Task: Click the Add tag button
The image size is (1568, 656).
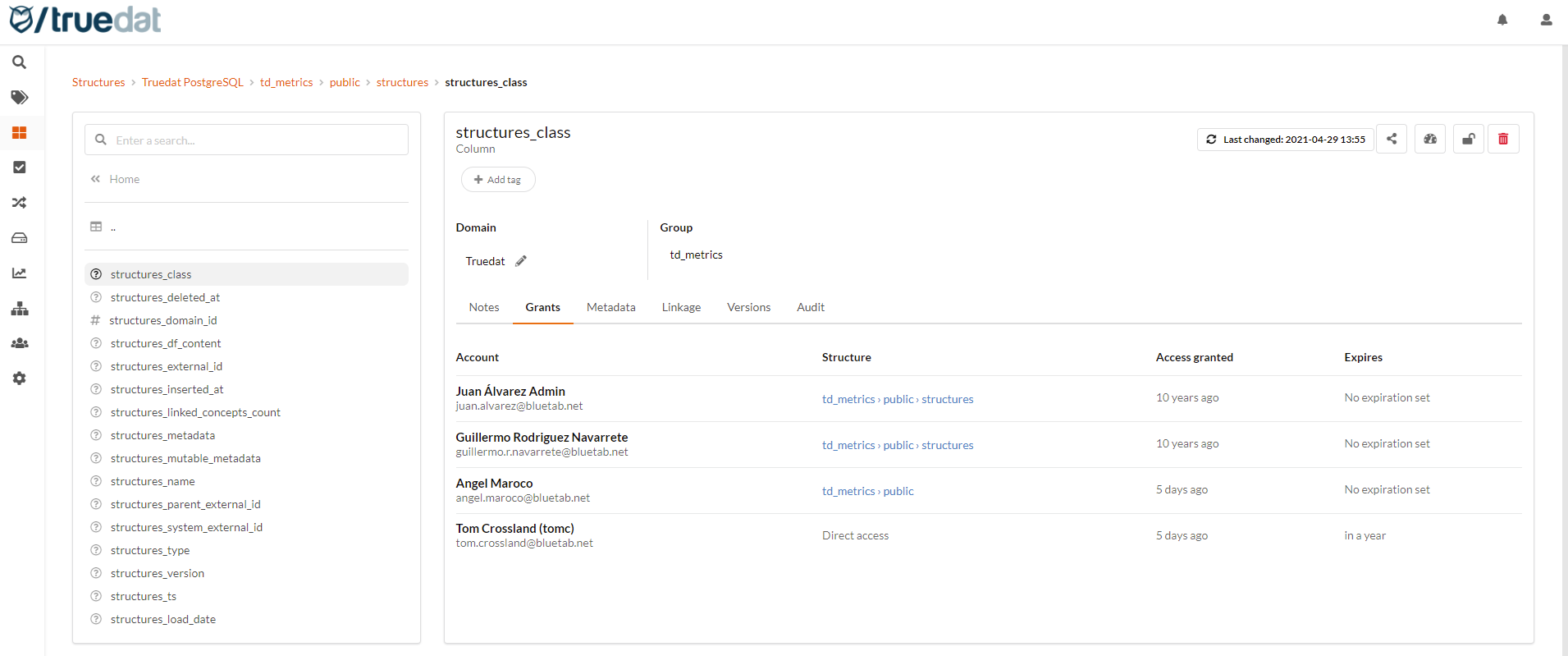Action: pyautogui.click(x=498, y=180)
